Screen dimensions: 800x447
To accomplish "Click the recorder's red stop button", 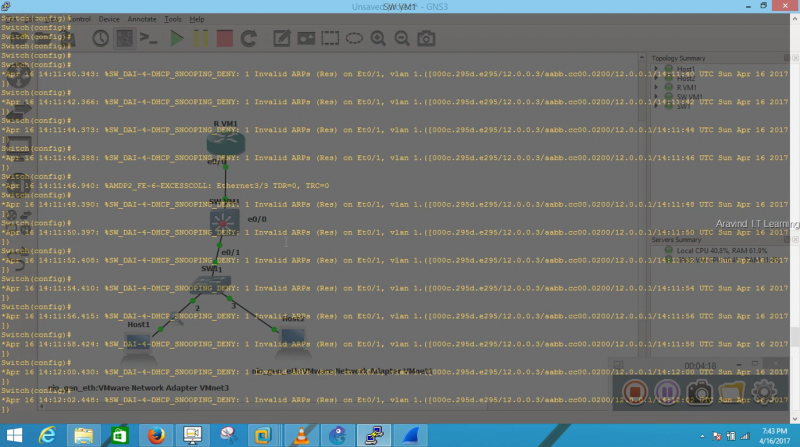I will pyautogui.click(x=634, y=391).
